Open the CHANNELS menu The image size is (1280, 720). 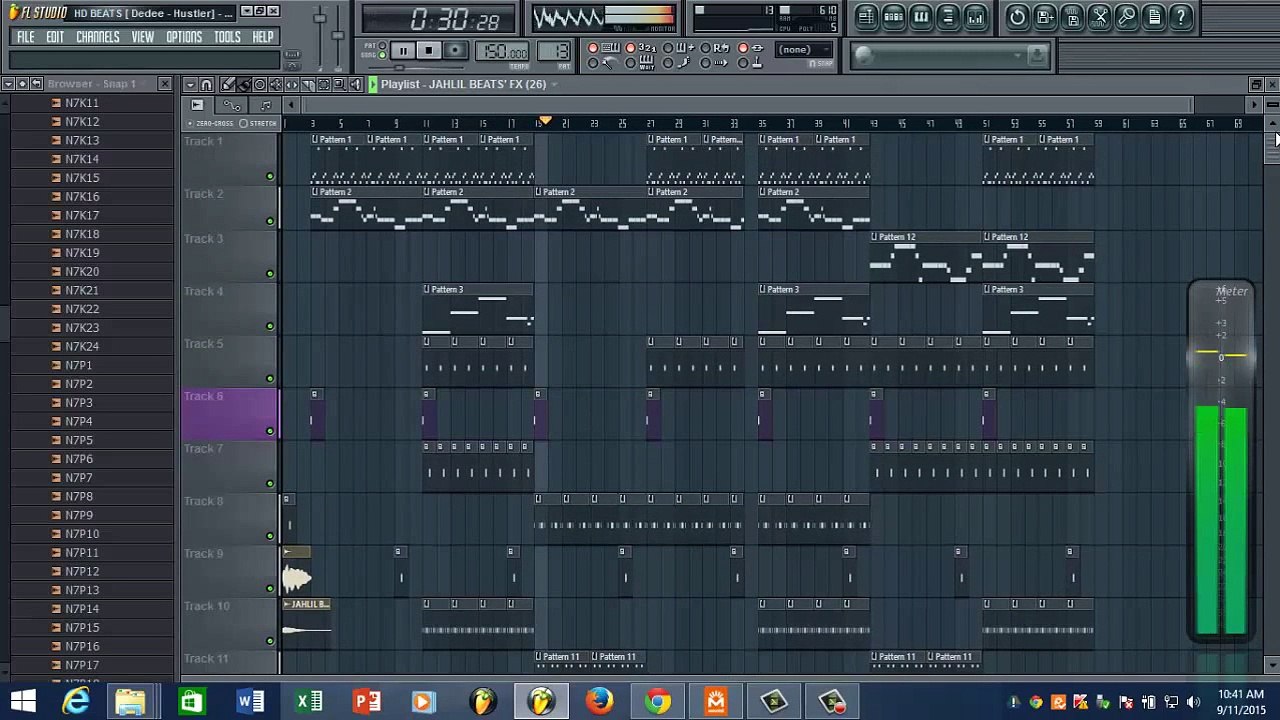98,37
